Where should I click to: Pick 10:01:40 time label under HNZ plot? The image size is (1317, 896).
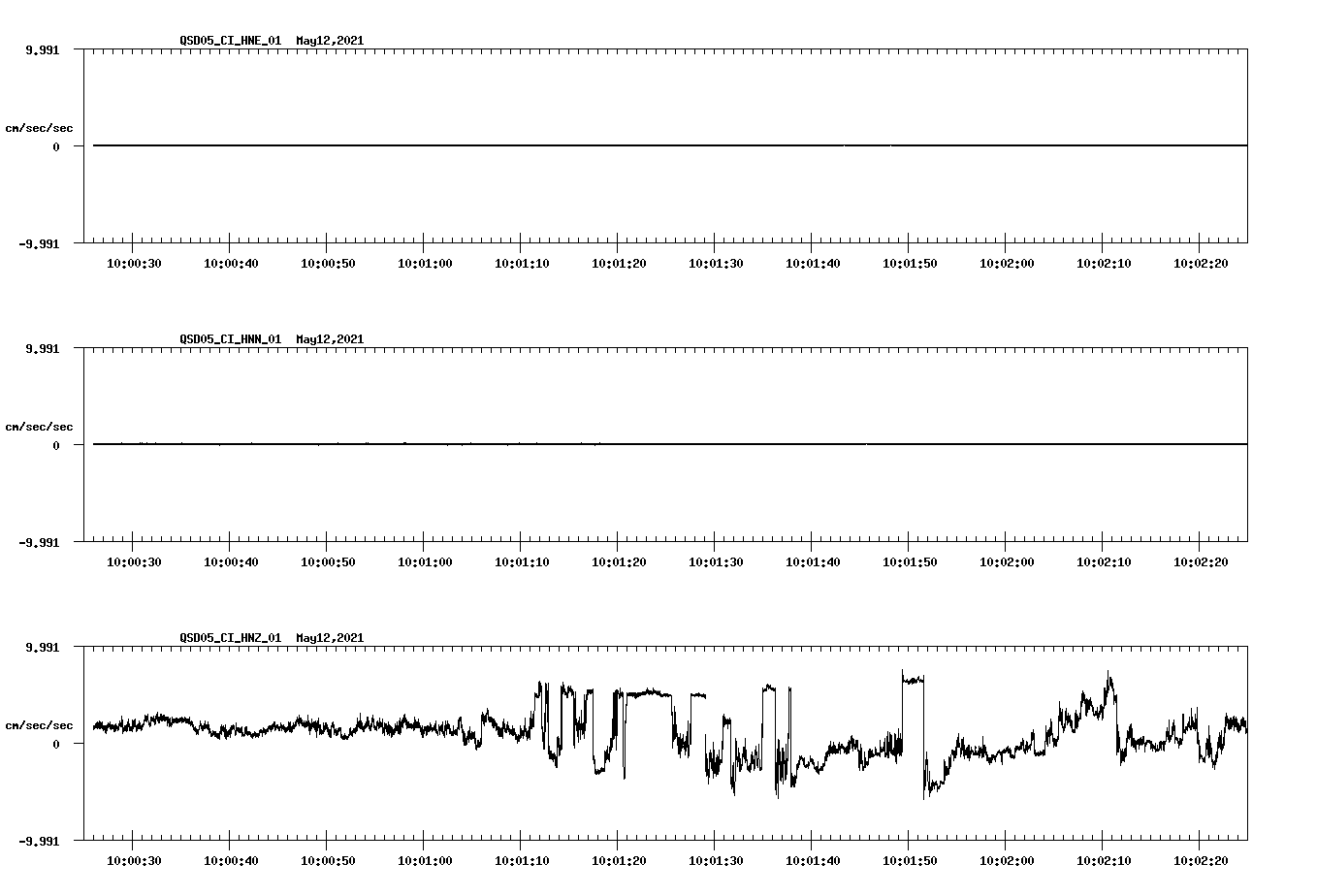(x=813, y=861)
